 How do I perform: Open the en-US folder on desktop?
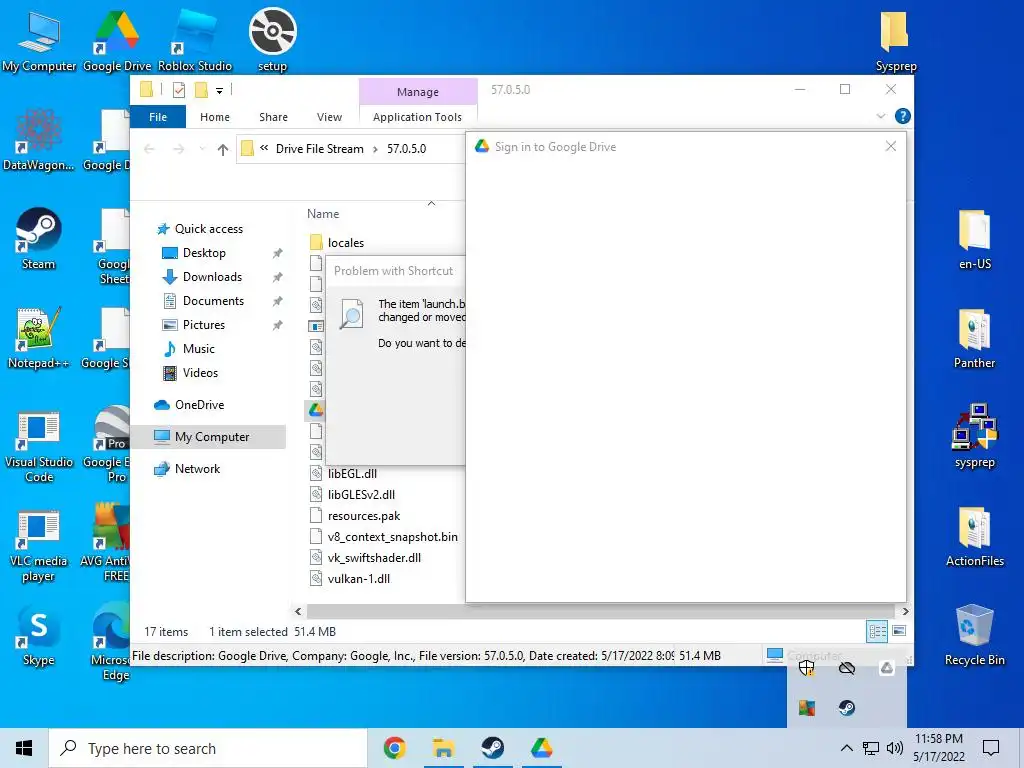(974, 238)
